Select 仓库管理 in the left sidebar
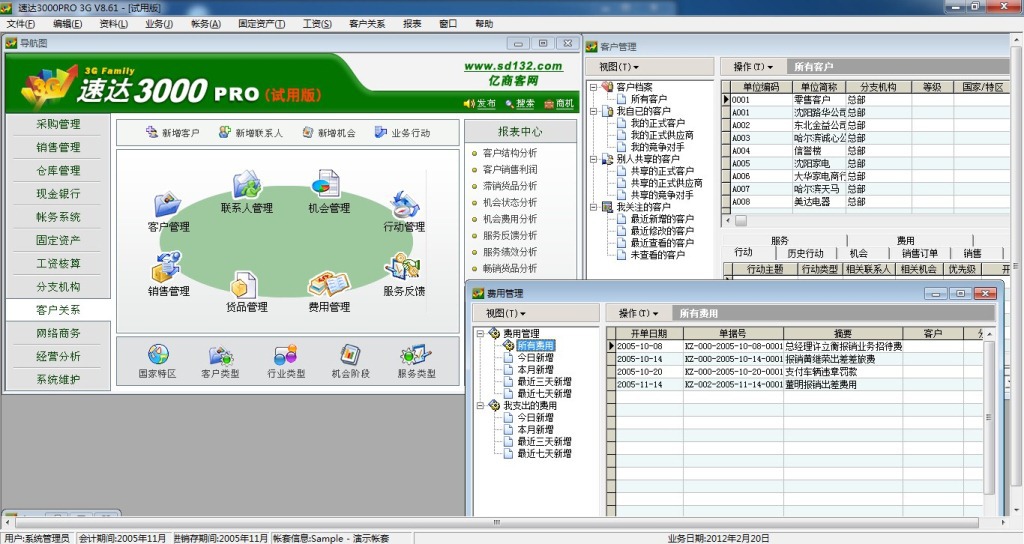 [x=58, y=170]
